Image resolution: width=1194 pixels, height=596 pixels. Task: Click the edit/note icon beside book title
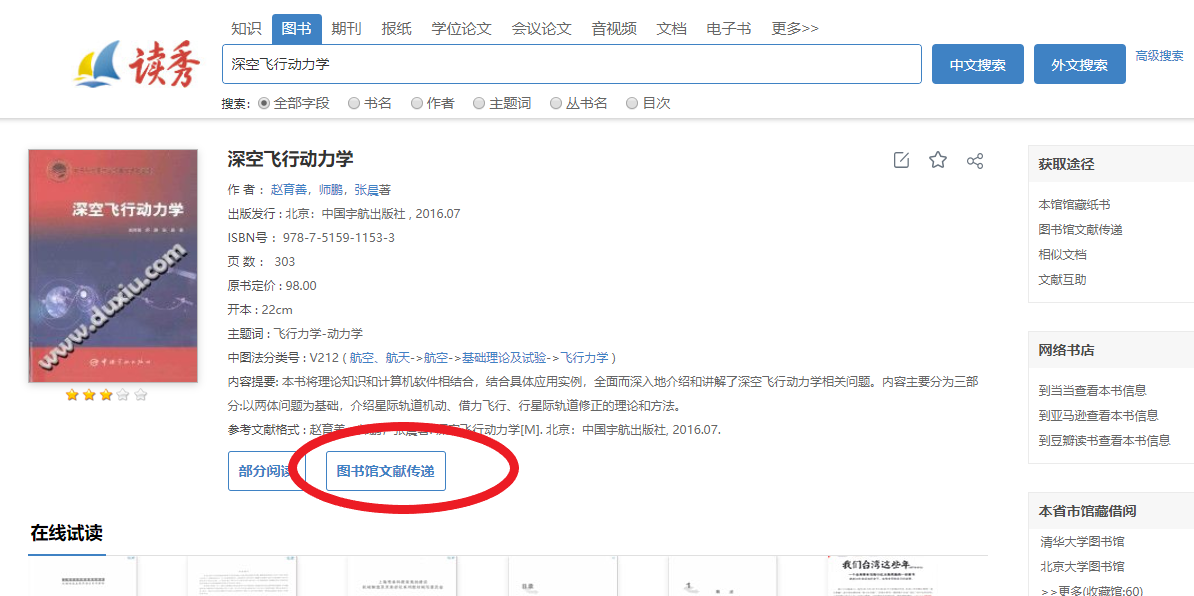coord(901,160)
